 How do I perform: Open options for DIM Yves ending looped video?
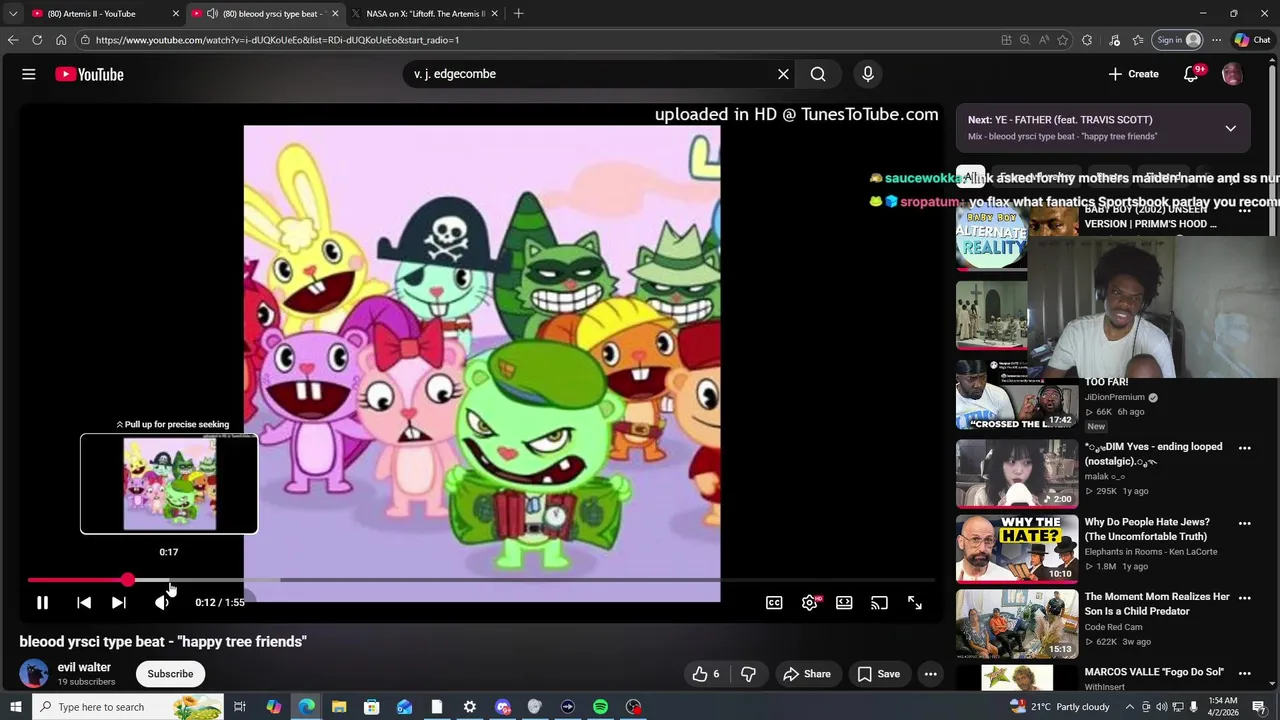click(x=1245, y=448)
